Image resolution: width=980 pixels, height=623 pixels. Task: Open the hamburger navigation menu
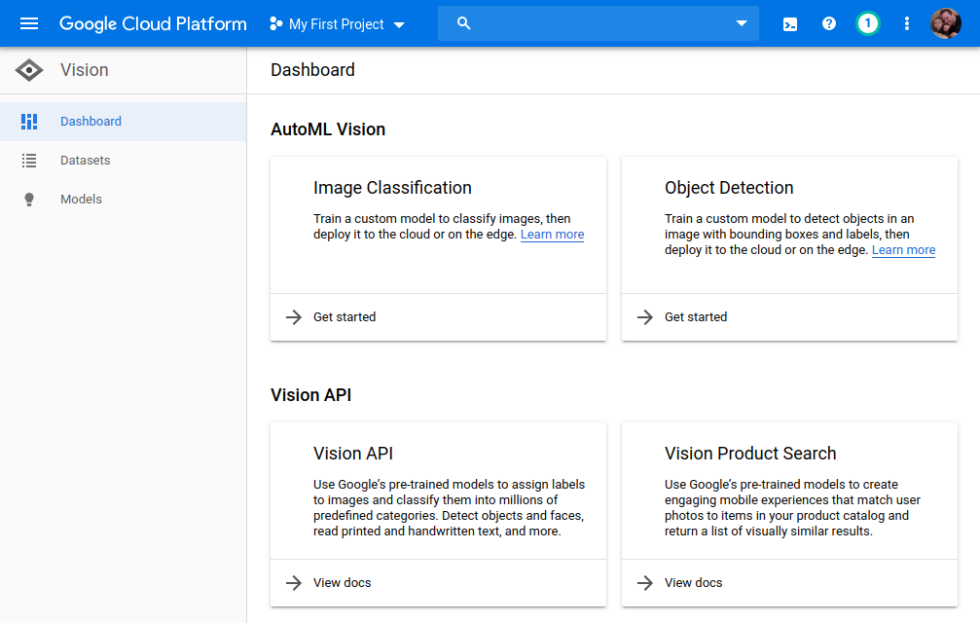click(29, 24)
